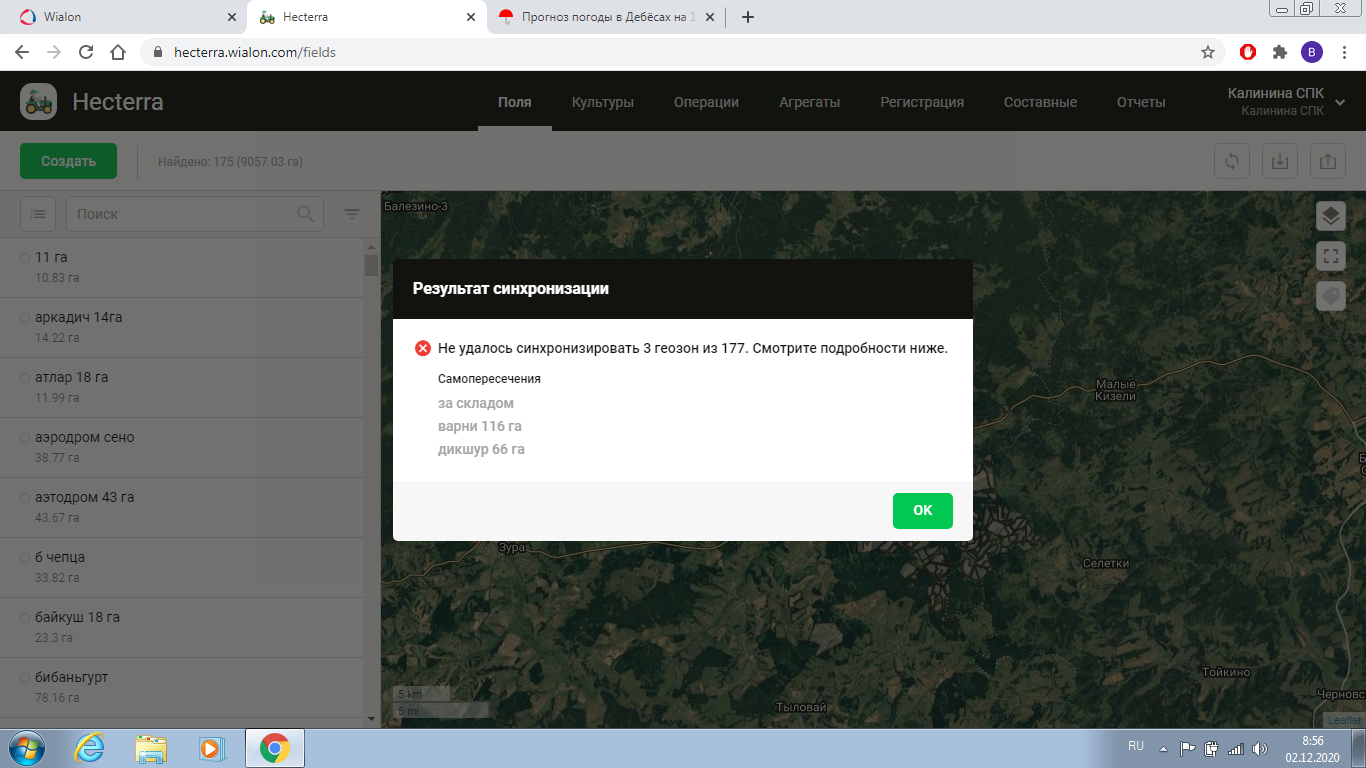This screenshot has height=768, width=1366.
Task: Click the OK button in sync dialog
Action: point(922,510)
